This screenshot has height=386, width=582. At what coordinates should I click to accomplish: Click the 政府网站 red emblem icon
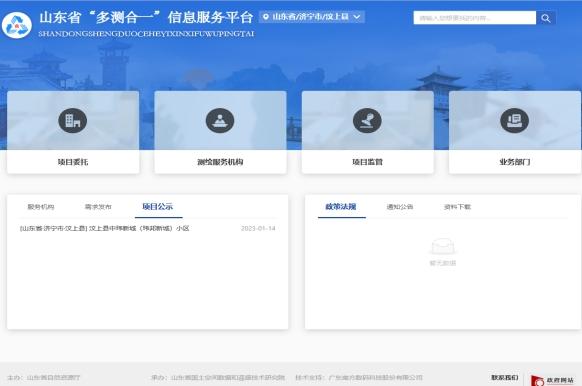pyautogui.click(x=537, y=380)
